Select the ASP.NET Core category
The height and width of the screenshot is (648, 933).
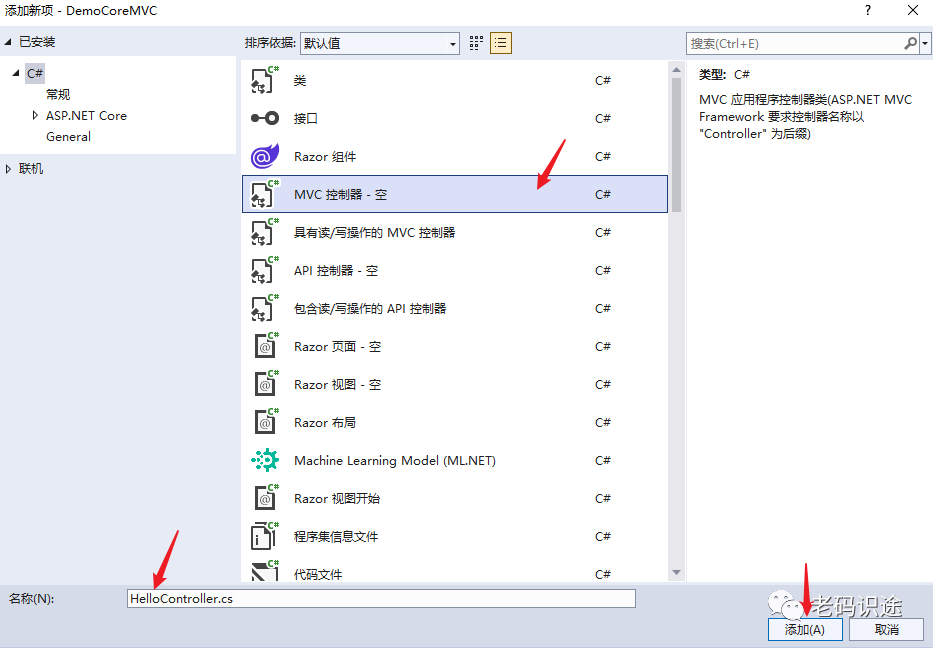(86, 115)
